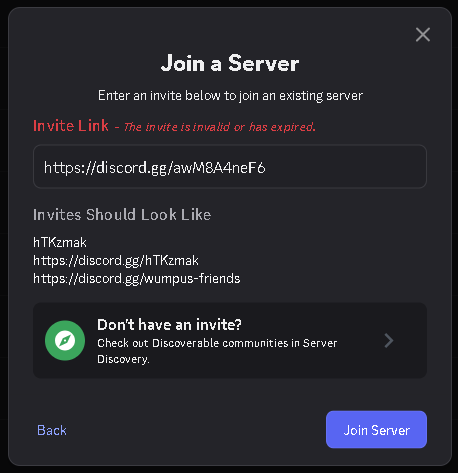Viewport: 458px width, 473px height.
Task: Go back using the Back link
Action: click(x=52, y=430)
